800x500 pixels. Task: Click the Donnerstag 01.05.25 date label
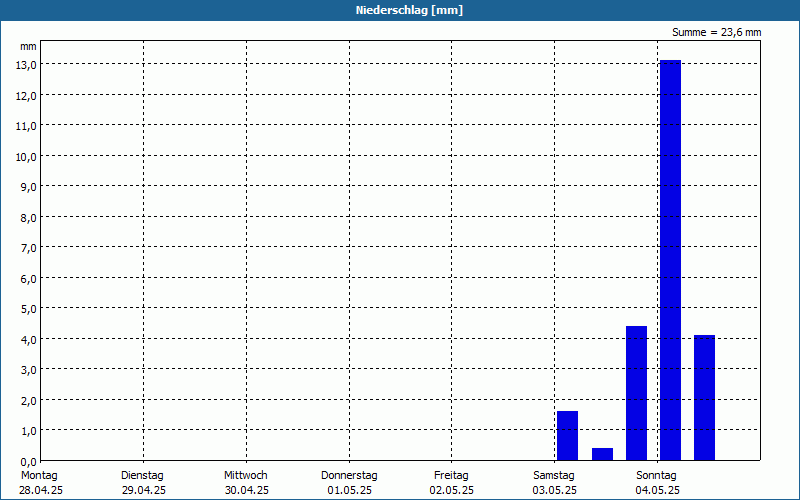coord(349,483)
